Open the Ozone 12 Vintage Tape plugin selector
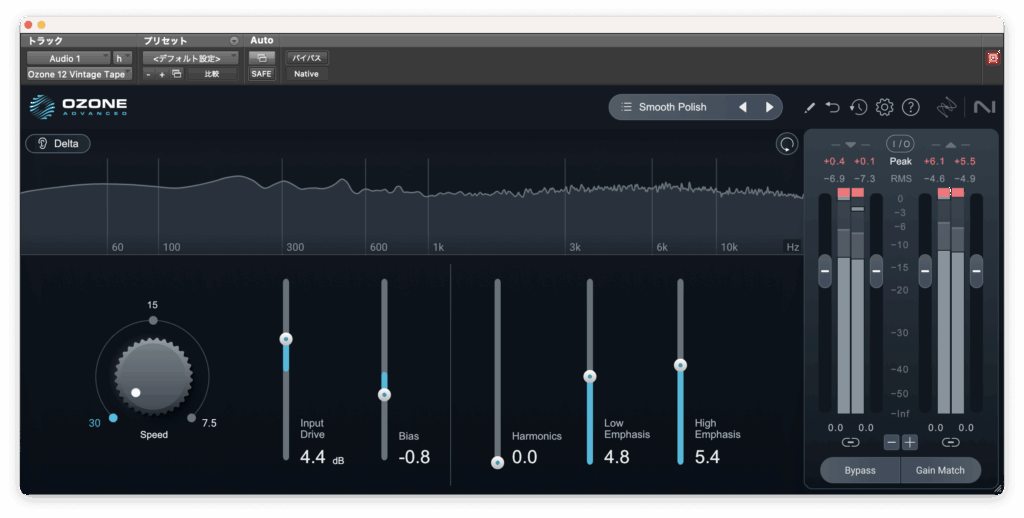This screenshot has height=518, width=1024. (x=79, y=74)
